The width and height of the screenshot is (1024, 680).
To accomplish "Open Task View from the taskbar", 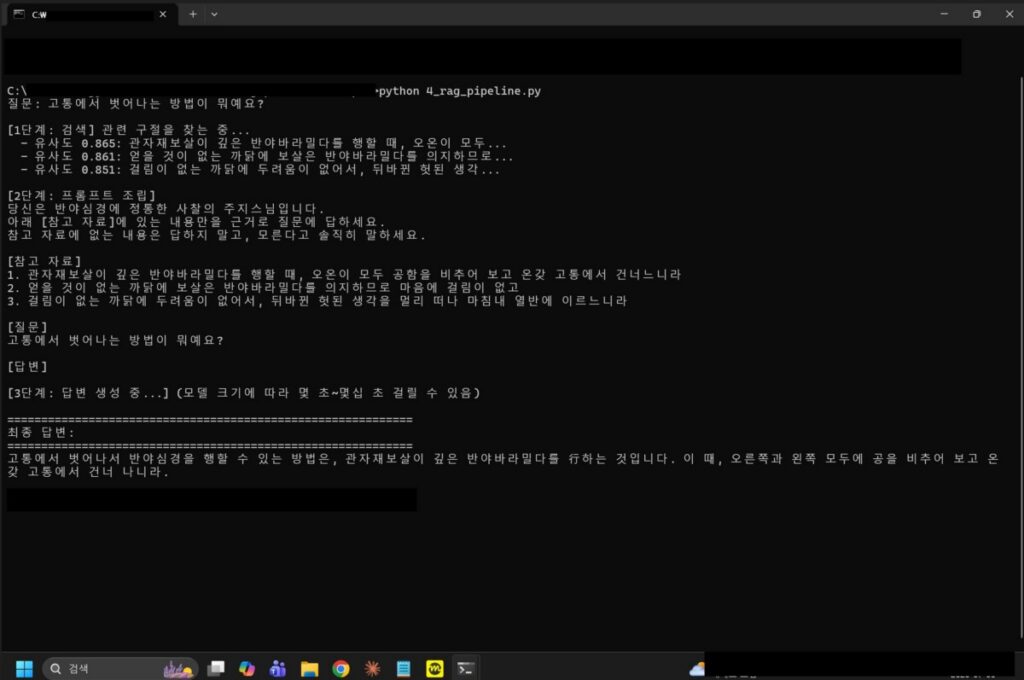I will (216, 668).
